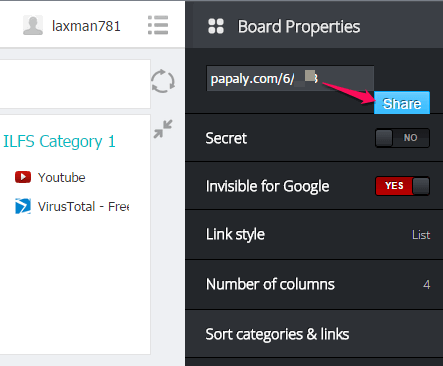Open the list menu icon beside username
Viewport: 443px width, 366px height.
pyautogui.click(x=158, y=25)
